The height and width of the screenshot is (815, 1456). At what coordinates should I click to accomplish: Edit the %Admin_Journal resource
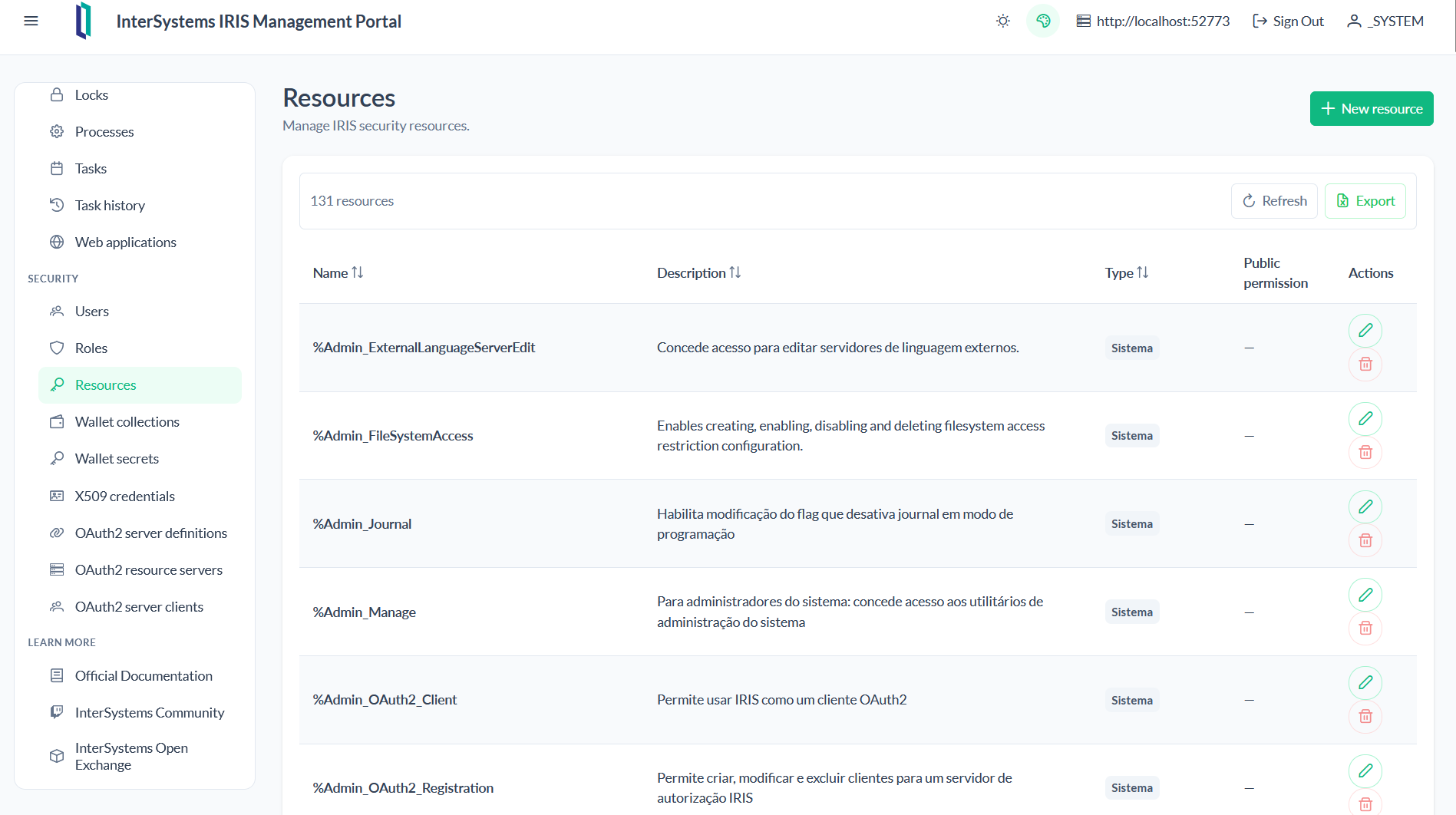1365,506
